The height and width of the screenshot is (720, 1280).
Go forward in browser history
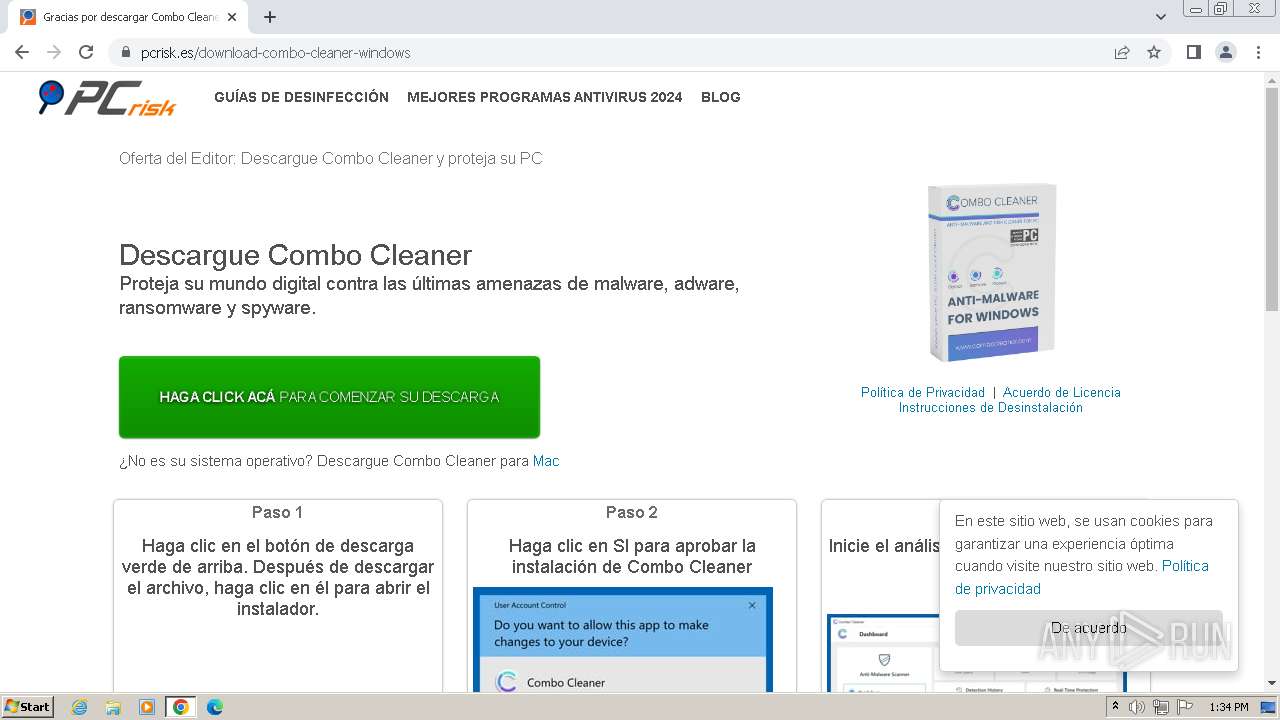(x=54, y=52)
